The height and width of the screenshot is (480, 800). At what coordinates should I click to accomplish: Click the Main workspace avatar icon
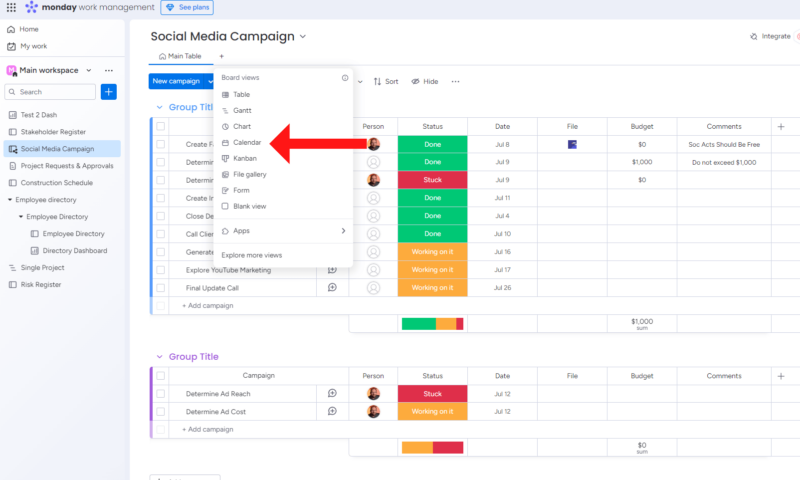11,70
